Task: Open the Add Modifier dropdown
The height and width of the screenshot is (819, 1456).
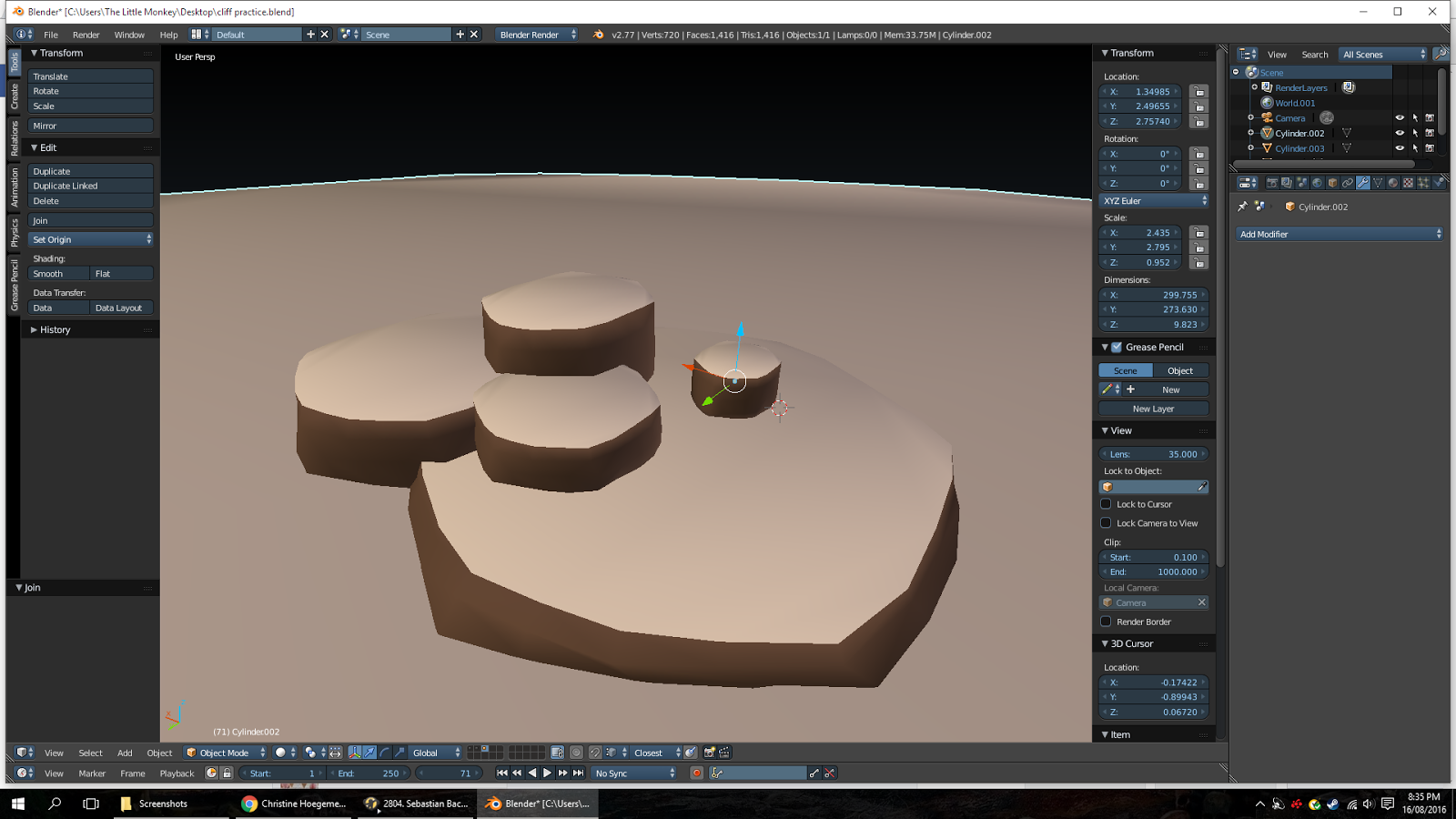Action: coord(1338,234)
